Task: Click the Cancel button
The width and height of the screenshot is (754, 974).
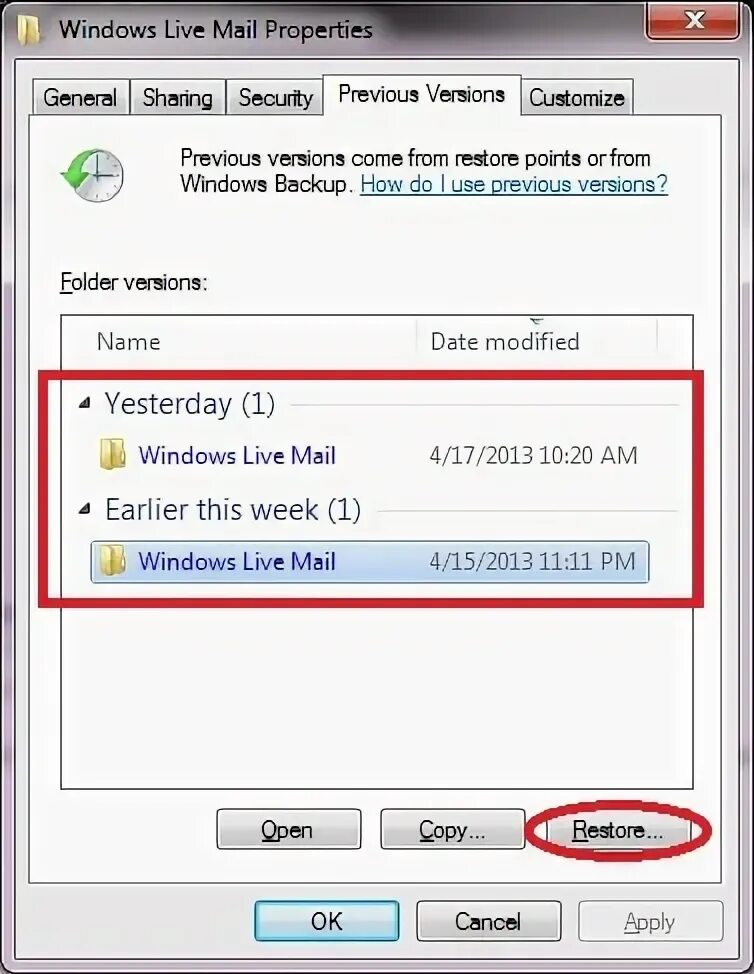Action: pyautogui.click(x=488, y=921)
